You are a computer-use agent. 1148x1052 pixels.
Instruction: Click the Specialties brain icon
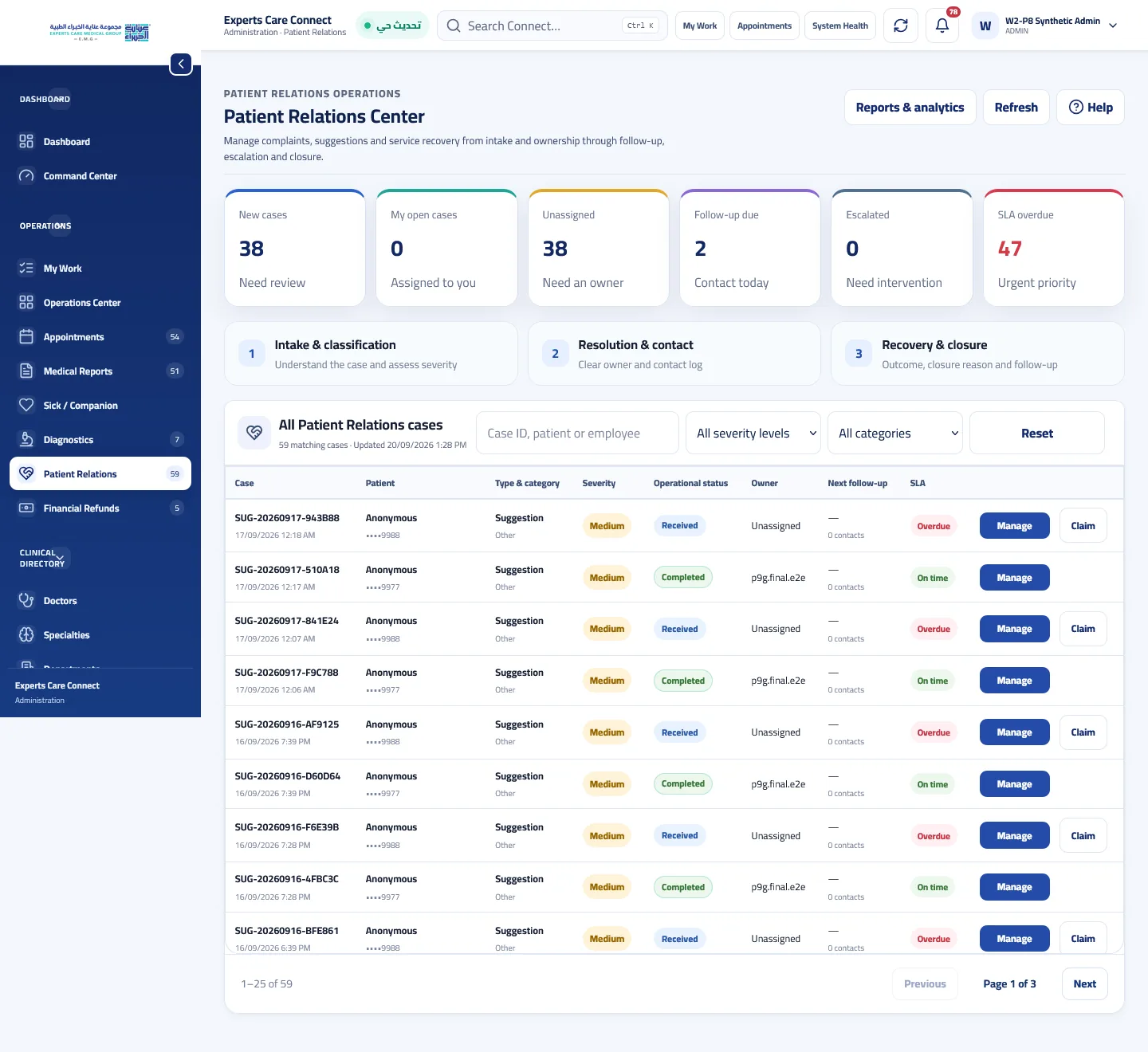click(26, 634)
